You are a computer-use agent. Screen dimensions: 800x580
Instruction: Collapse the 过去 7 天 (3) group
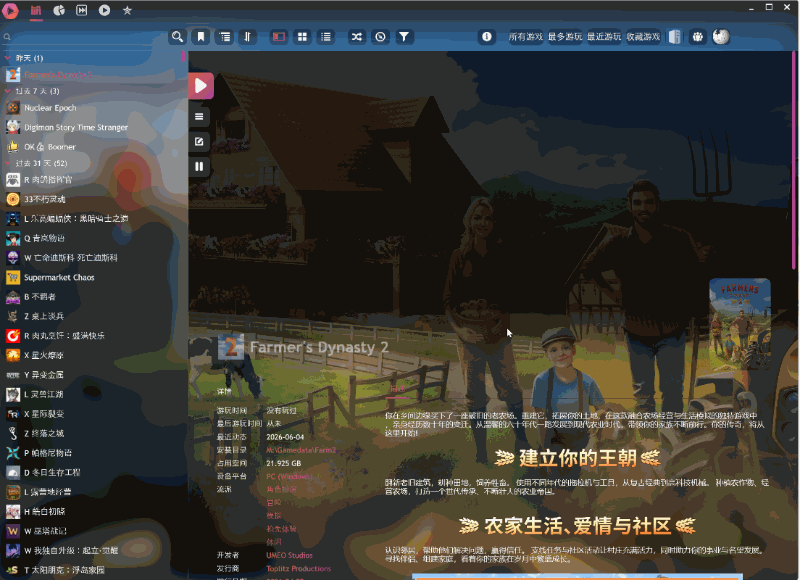[8, 91]
